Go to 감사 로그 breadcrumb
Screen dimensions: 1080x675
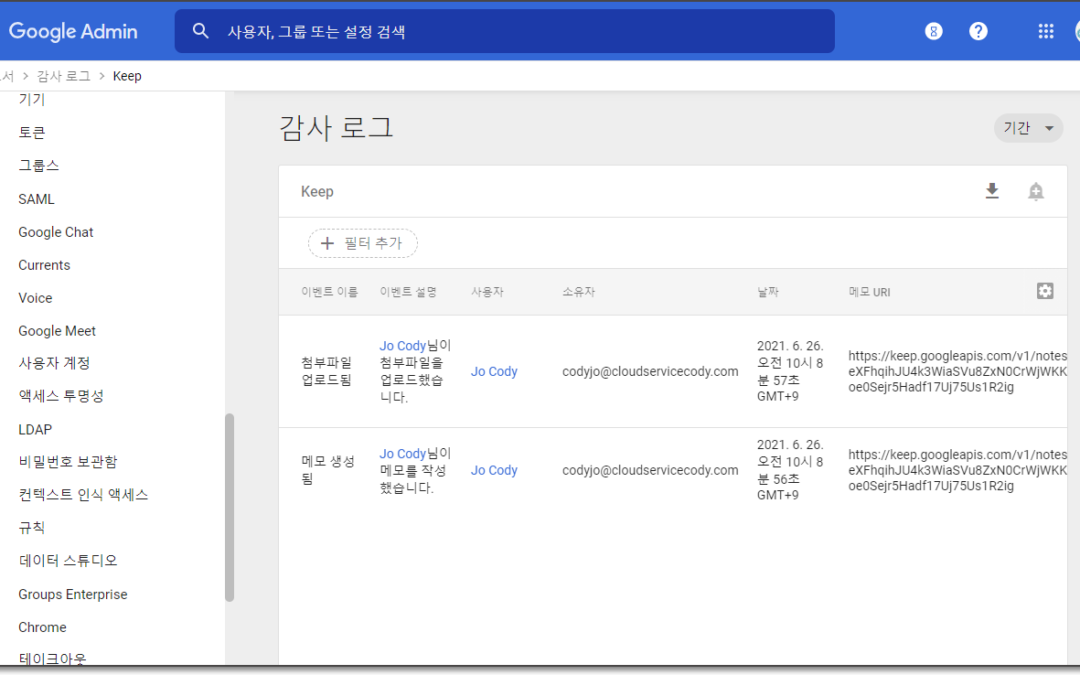(63, 76)
